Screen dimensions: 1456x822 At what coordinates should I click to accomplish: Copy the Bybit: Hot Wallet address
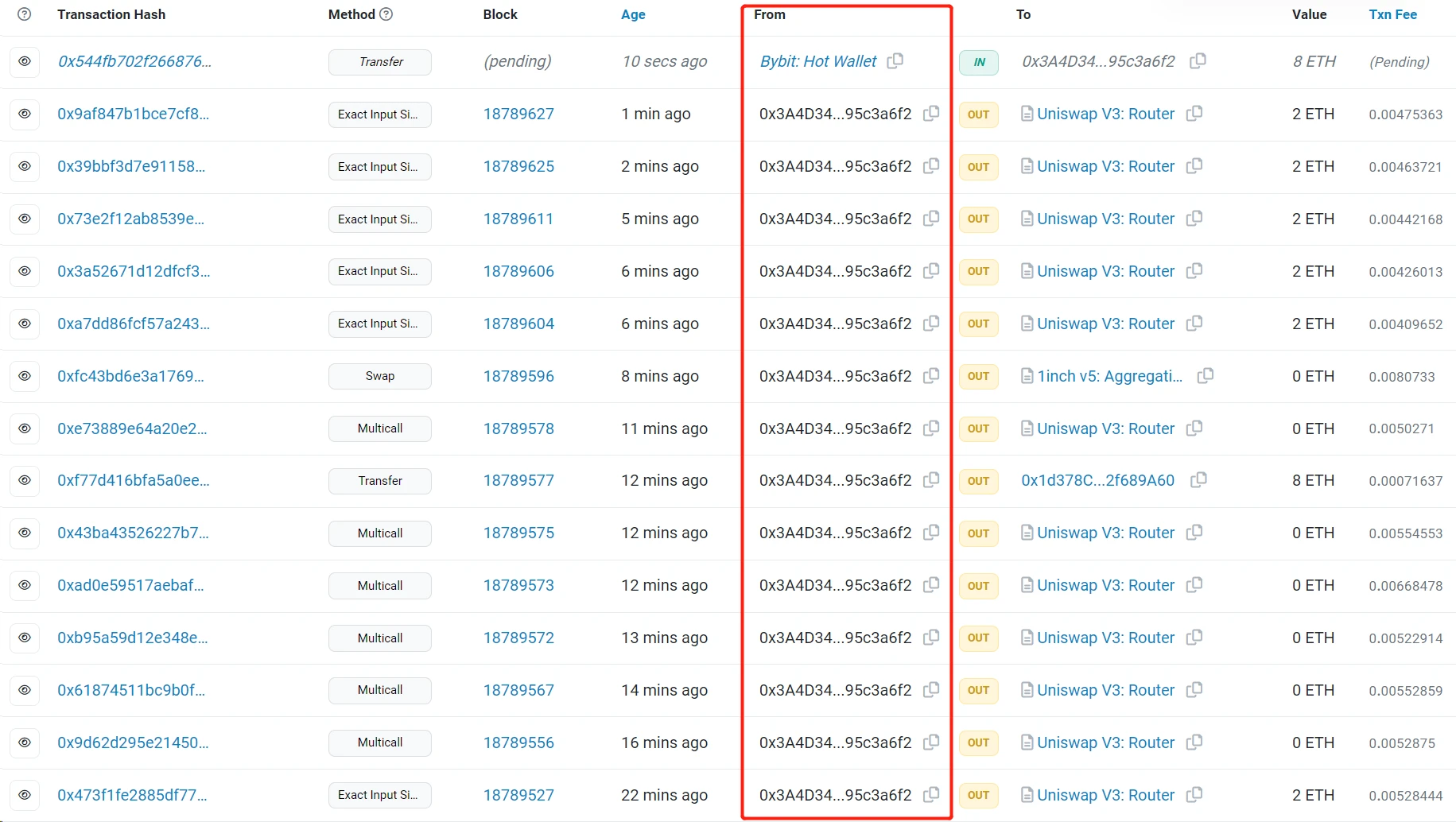[895, 61]
